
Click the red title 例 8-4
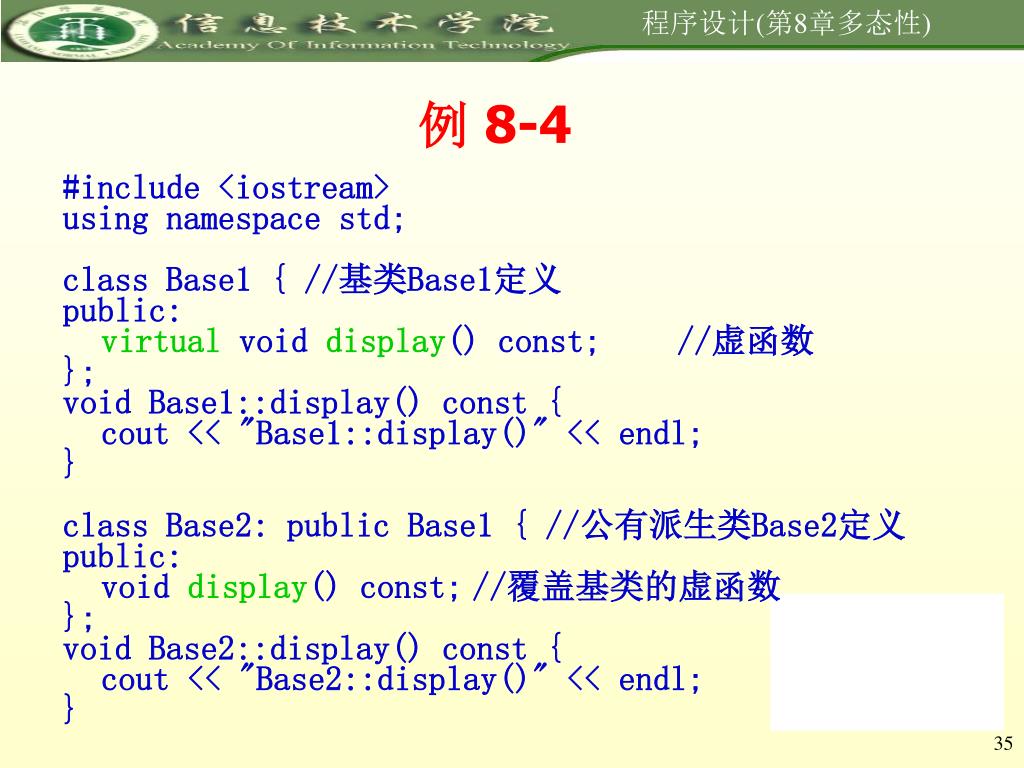click(494, 124)
